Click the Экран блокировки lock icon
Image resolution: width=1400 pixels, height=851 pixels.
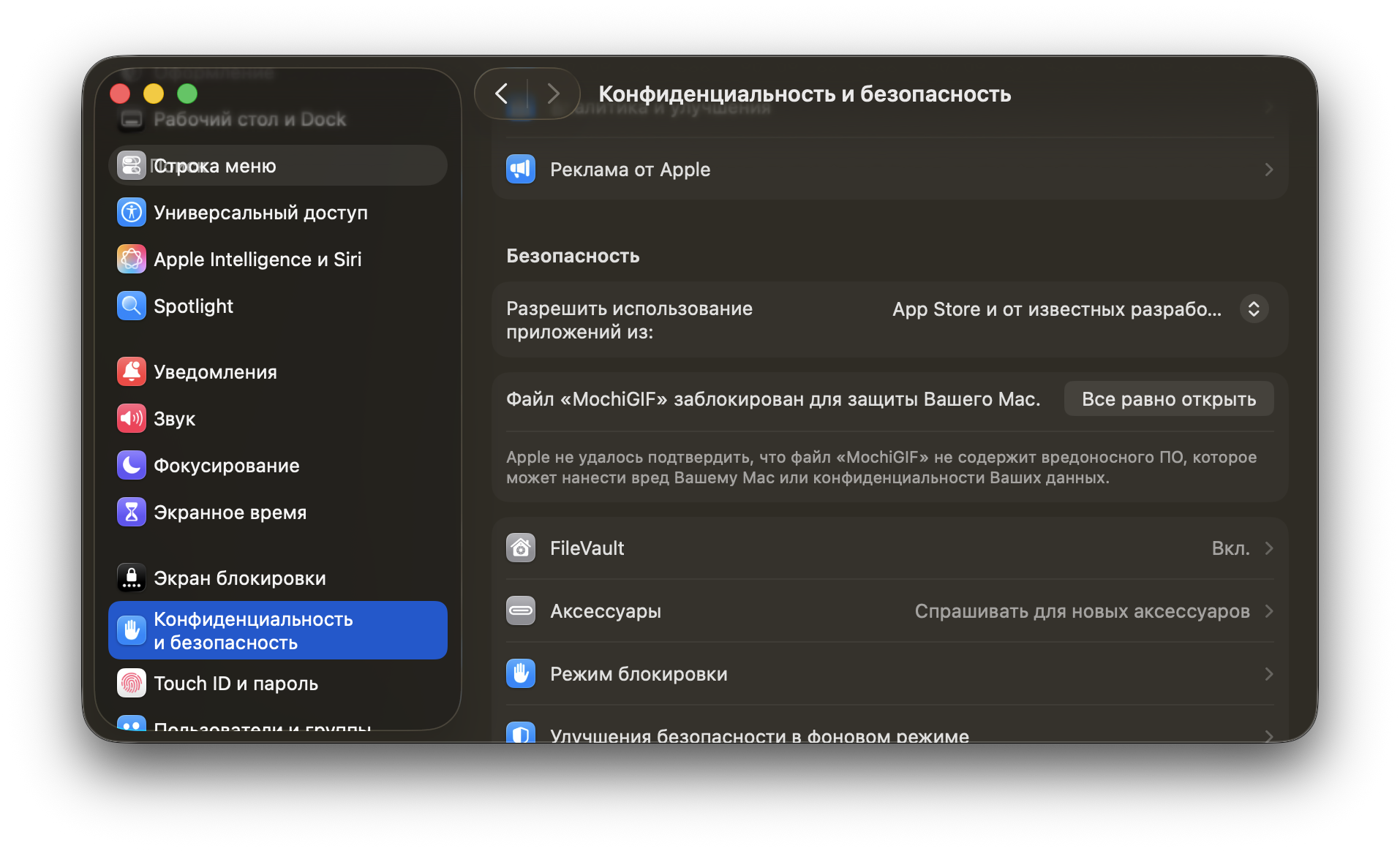pos(132,578)
